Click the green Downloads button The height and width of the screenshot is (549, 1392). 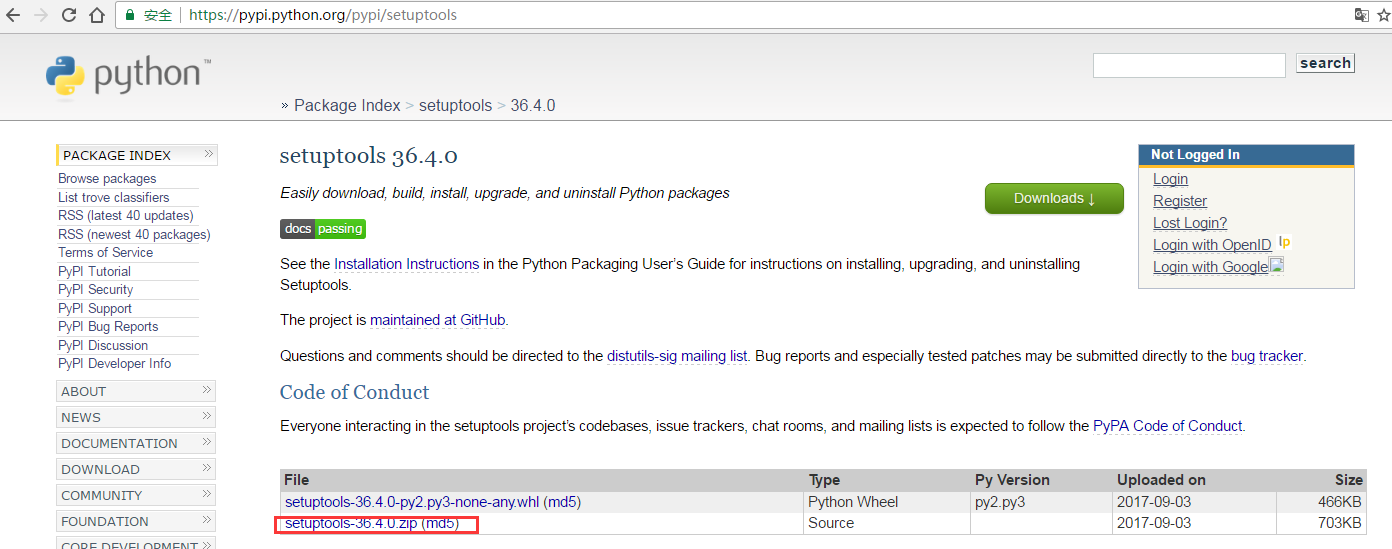[1054, 198]
